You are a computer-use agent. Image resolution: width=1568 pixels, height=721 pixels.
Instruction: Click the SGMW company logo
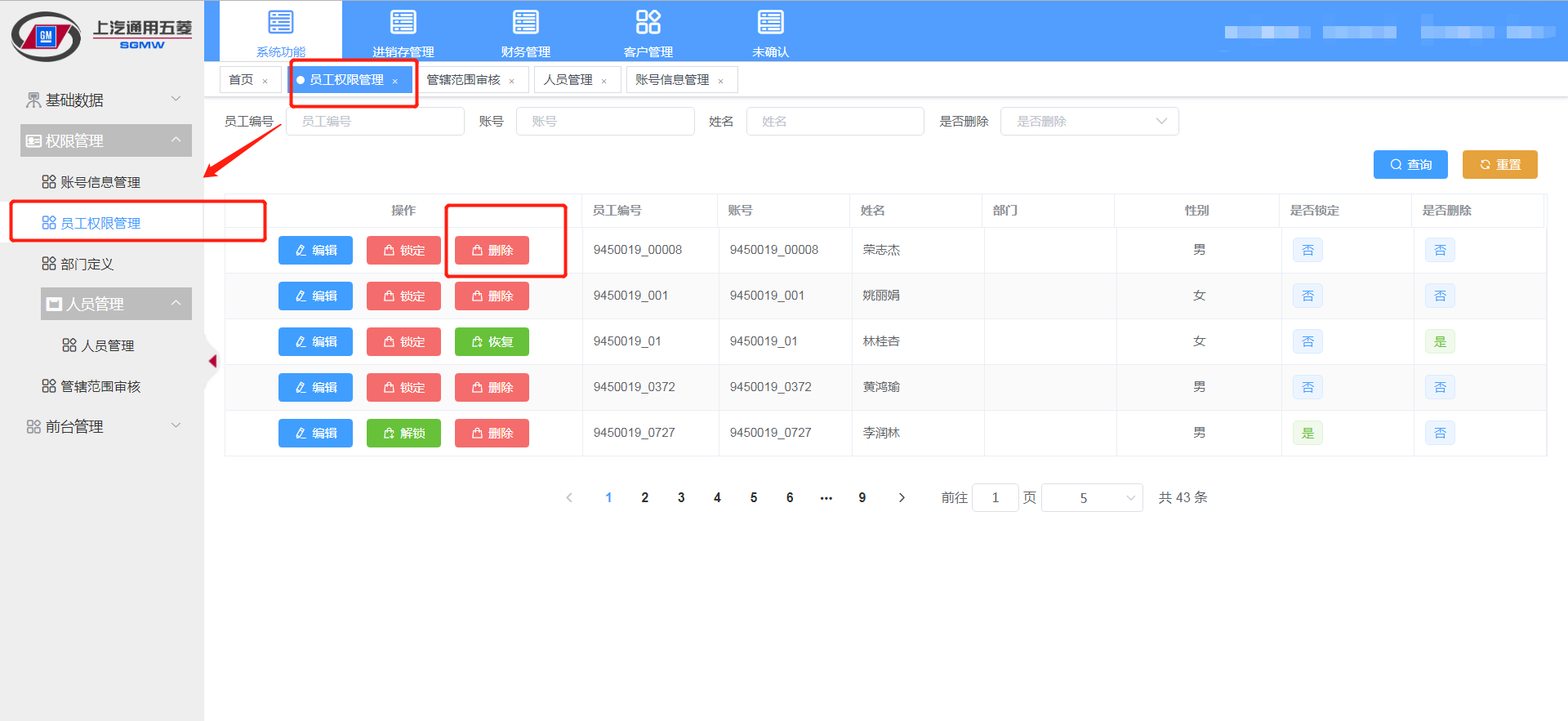point(101,36)
